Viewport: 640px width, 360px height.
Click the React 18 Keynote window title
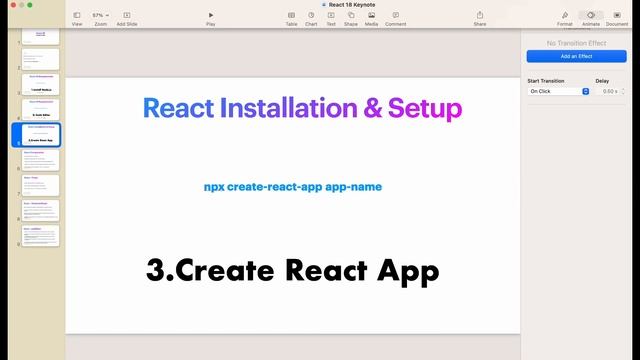pos(351,5)
